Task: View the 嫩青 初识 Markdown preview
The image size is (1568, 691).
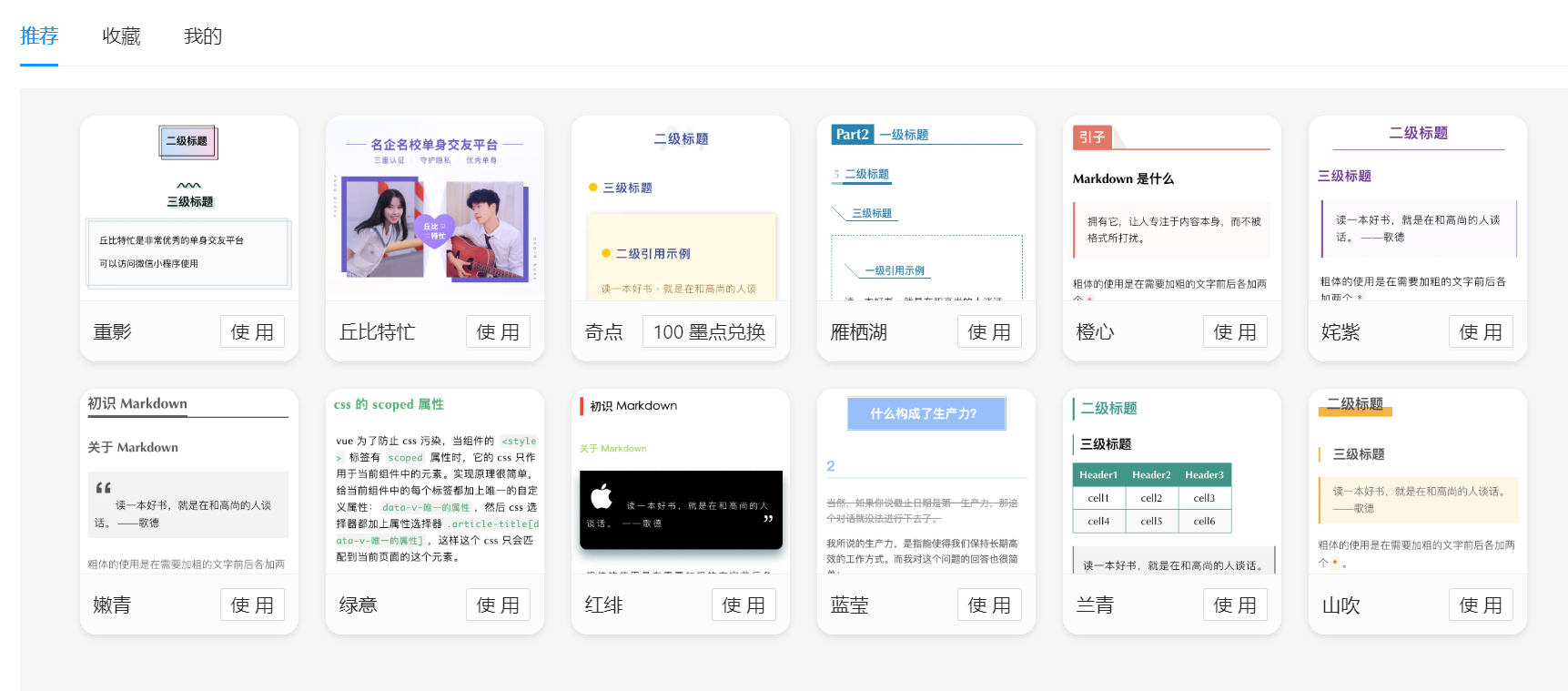Action: click(189, 482)
